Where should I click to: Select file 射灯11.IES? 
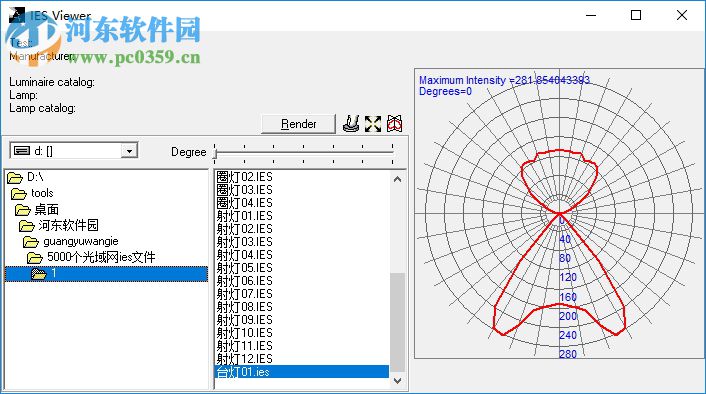(244, 346)
